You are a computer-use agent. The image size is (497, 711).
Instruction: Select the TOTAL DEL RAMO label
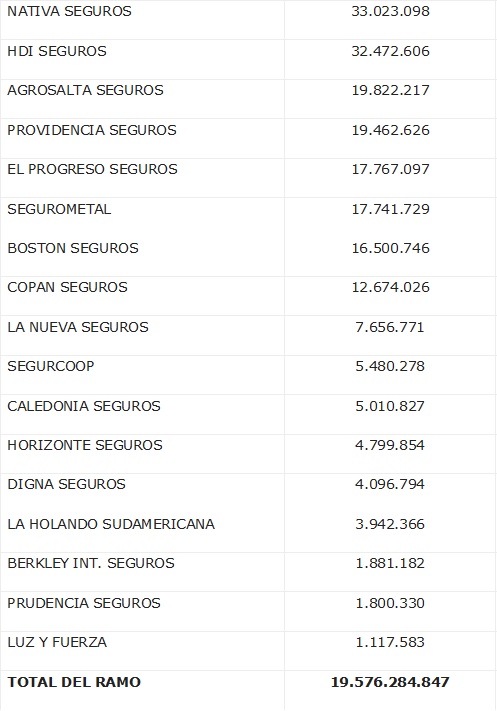[74, 682]
